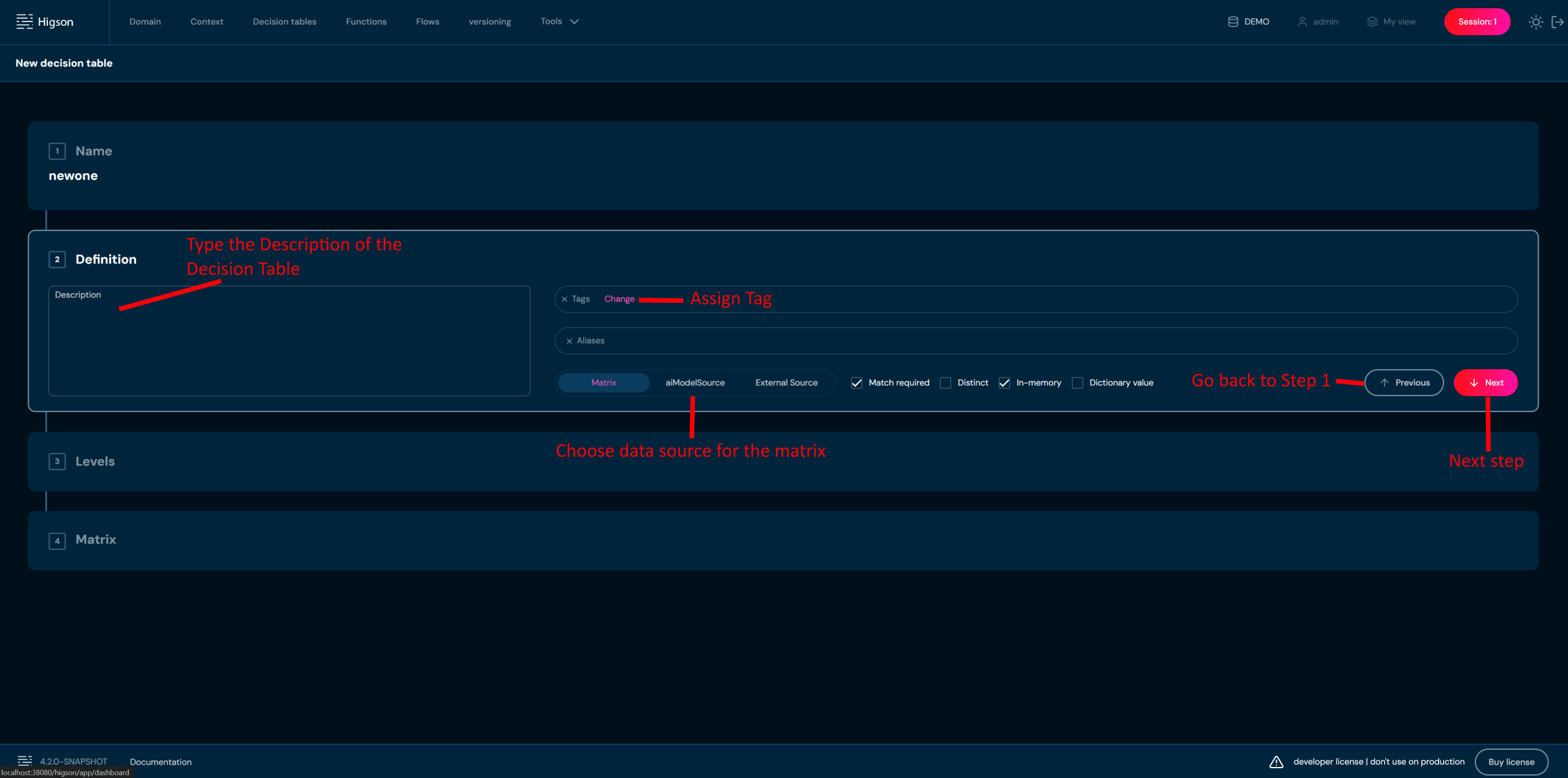
Task: Click the logout icon in header
Action: [x=1557, y=22]
